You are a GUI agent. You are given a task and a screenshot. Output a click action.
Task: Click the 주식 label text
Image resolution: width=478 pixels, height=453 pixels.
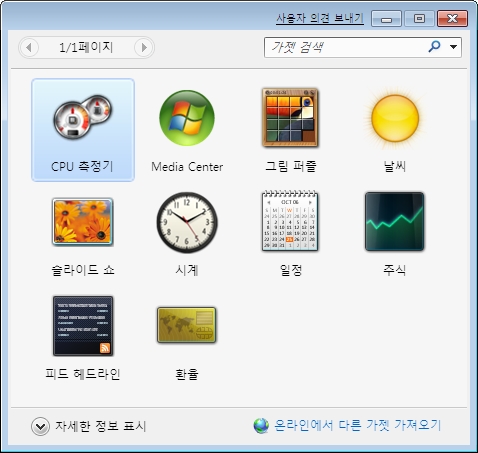(x=395, y=269)
